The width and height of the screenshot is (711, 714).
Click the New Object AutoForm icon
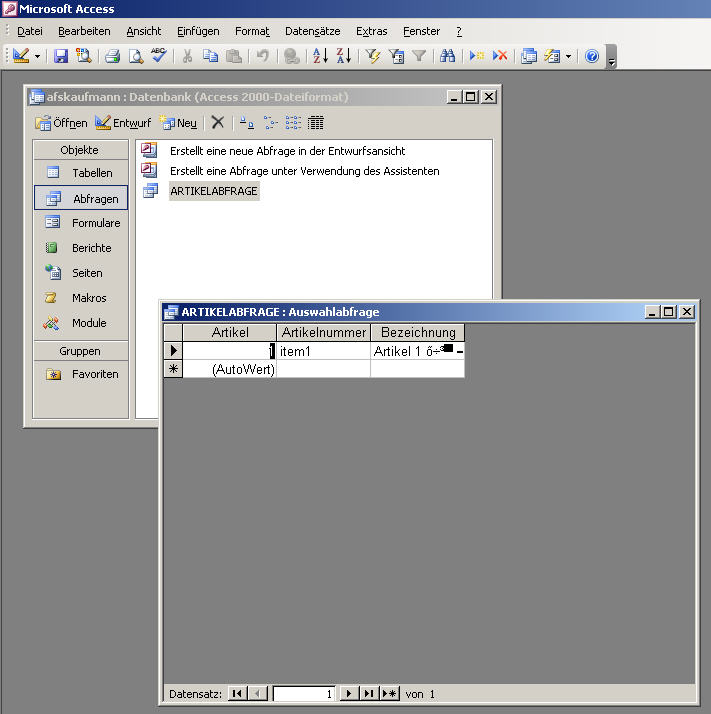tap(552, 56)
